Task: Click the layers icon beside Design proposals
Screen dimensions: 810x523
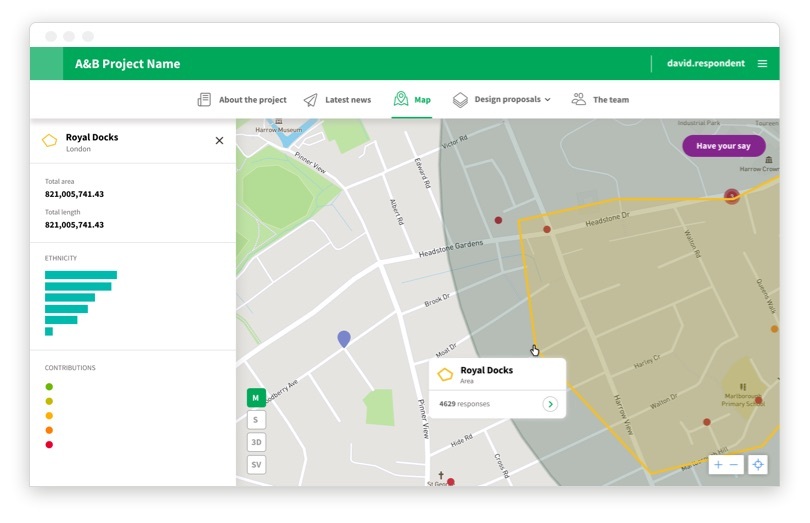Action: (460, 100)
